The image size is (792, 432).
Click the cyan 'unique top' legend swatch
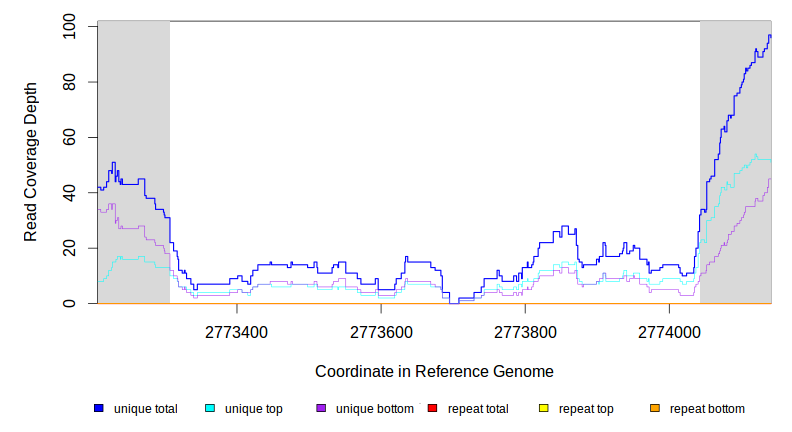pos(210,409)
